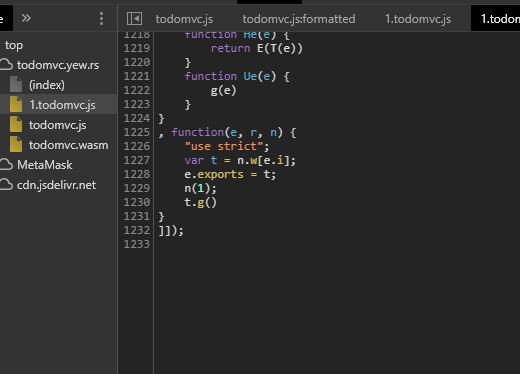Hide the navigator sidebar panel
The height and width of the screenshot is (374, 520).
coord(134,19)
